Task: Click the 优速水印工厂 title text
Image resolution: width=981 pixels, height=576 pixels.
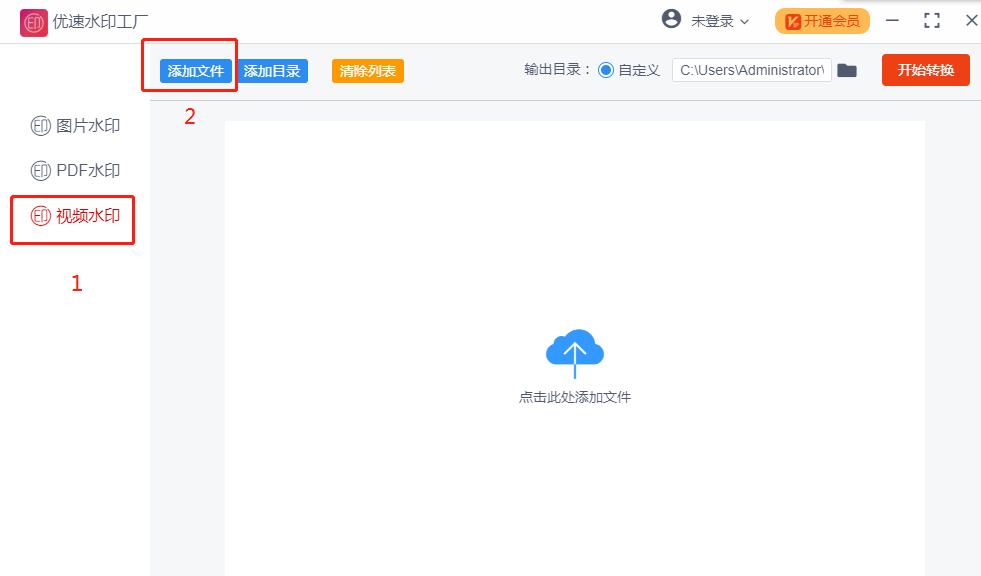Action: (x=101, y=22)
